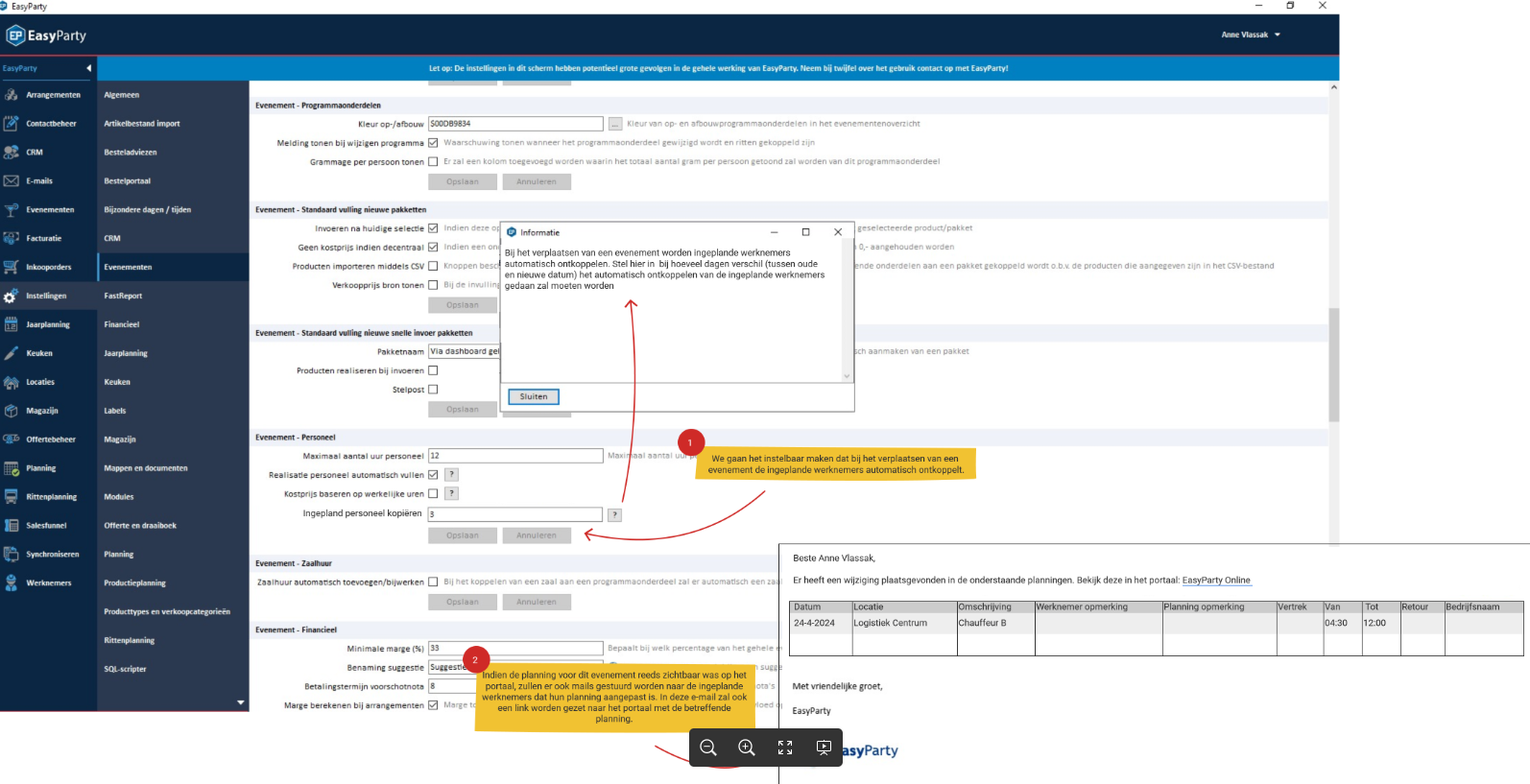
Task: Open the Salesfunnel icon
Action: pyautogui.click(x=12, y=526)
